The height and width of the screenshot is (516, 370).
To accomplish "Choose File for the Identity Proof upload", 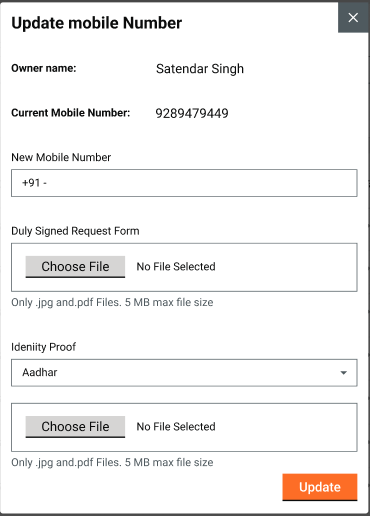I will (75, 427).
